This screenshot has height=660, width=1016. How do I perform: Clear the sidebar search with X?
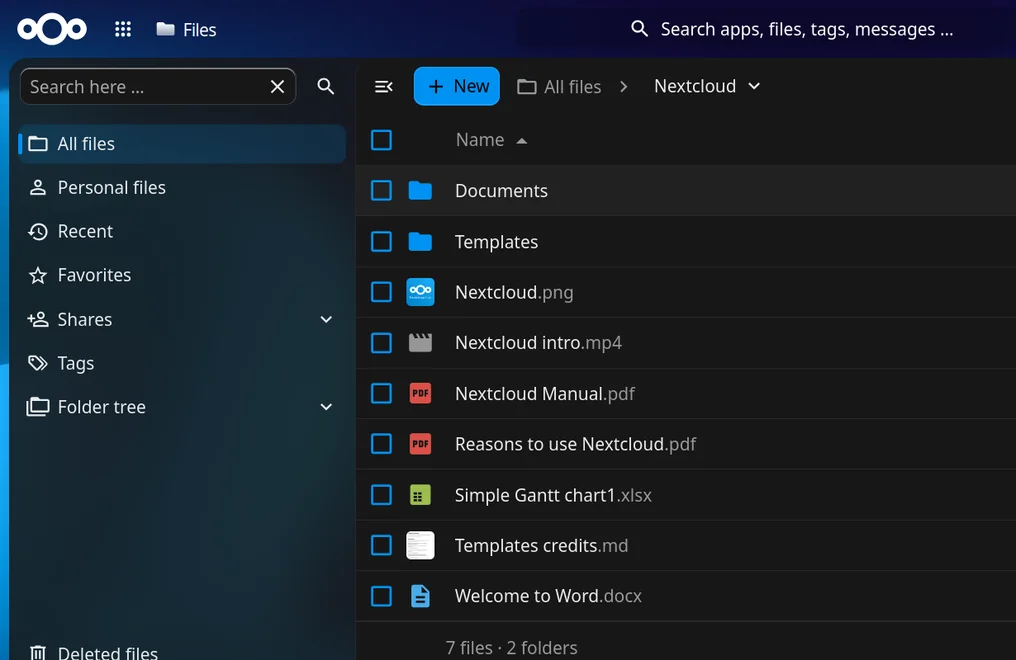click(277, 87)
